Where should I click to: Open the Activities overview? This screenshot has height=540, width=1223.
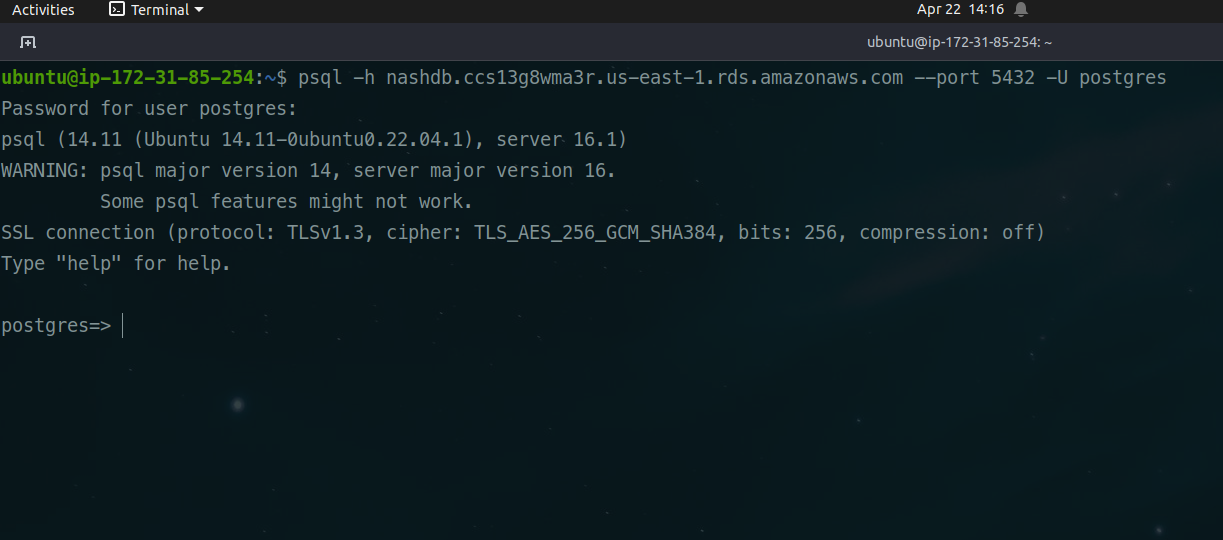click(x=43, y=10)
